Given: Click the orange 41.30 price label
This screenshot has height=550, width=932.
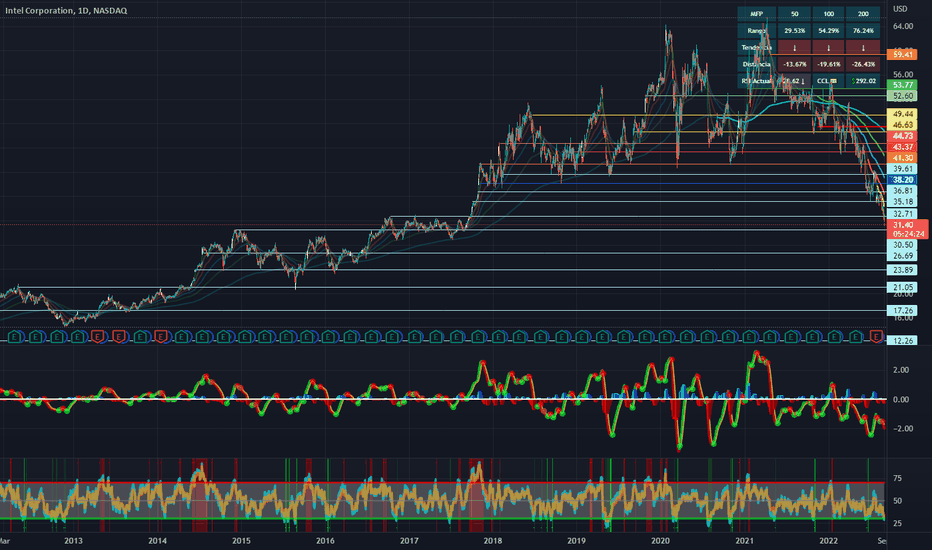Looking at the screenshot, I should (902, 158).
